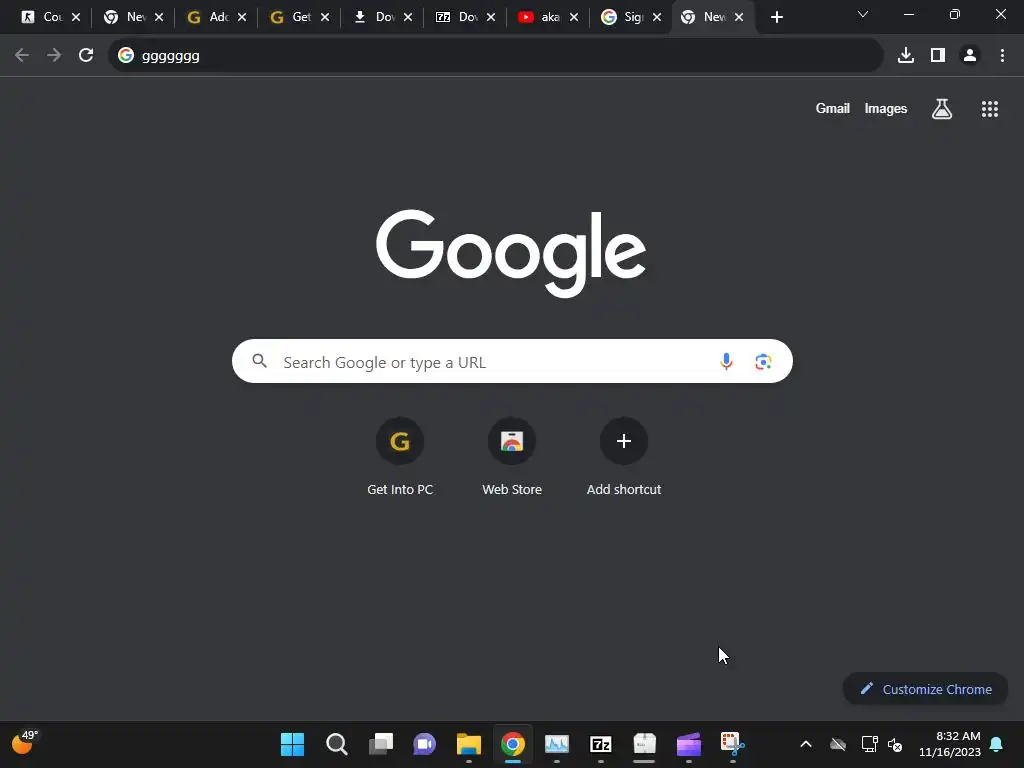Search by image with Google Lens icon
Image resolution: width=1024 pixels, height=768 pixels.
(x=763, y=361)
